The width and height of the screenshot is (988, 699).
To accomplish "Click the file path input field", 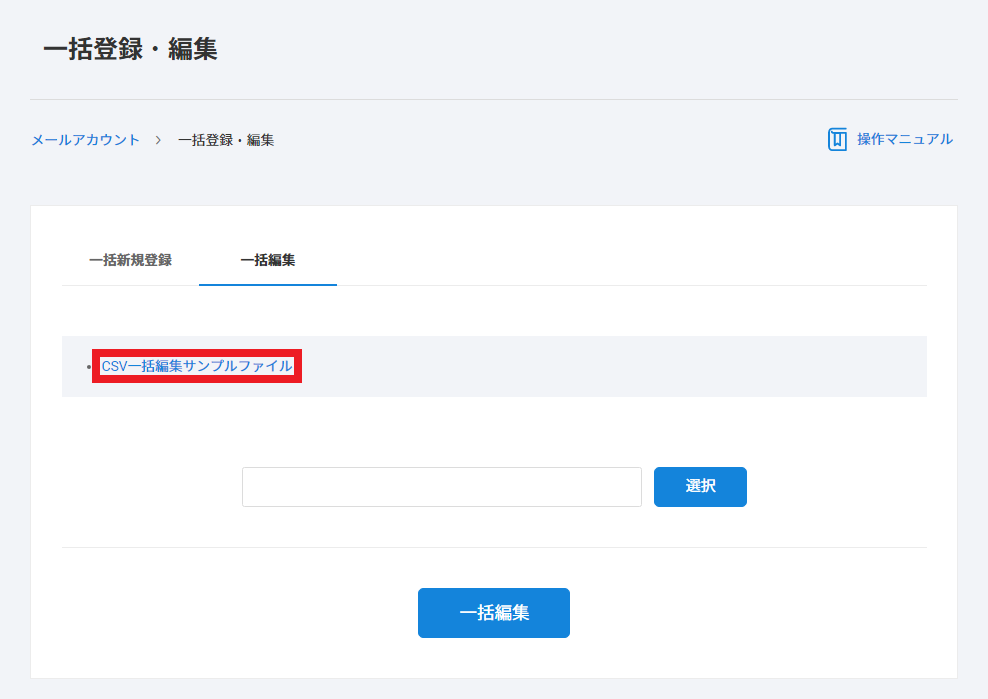I will pos(441,487).
